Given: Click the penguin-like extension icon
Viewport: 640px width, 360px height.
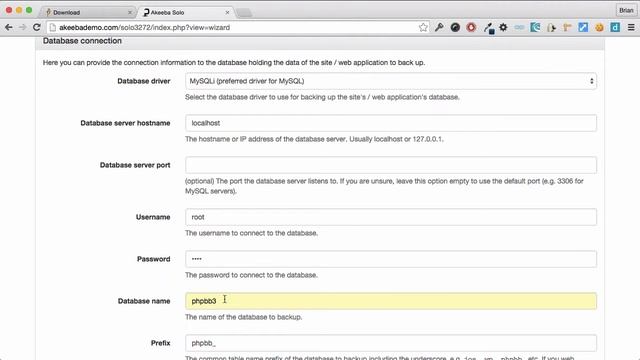Looking at the screenshot, I should 551,28.
